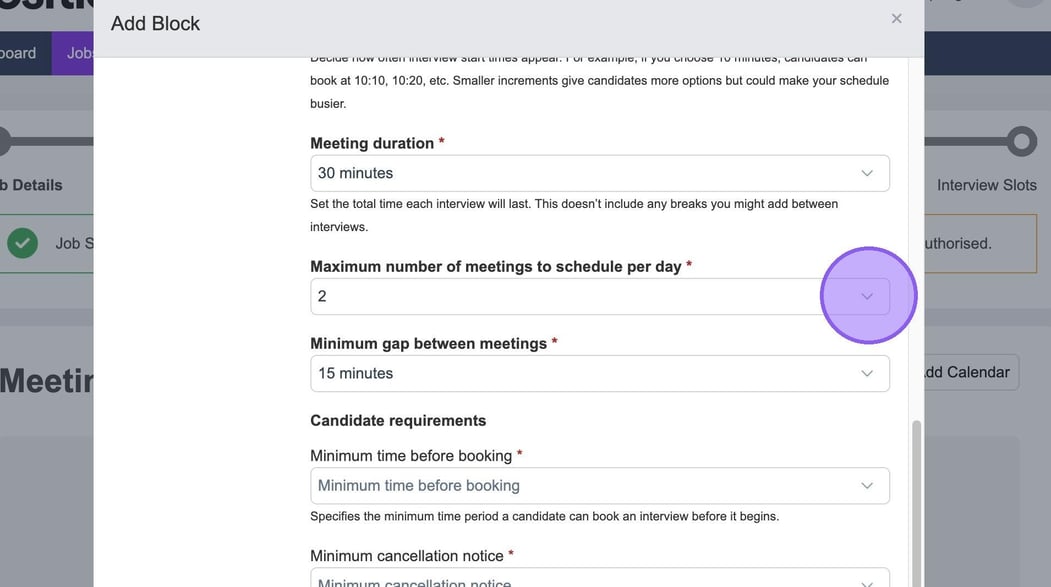Viewport: 1051px width, 587px height.
Task: Click the Interview Slots progress step circle
Action: [1021, 141]
